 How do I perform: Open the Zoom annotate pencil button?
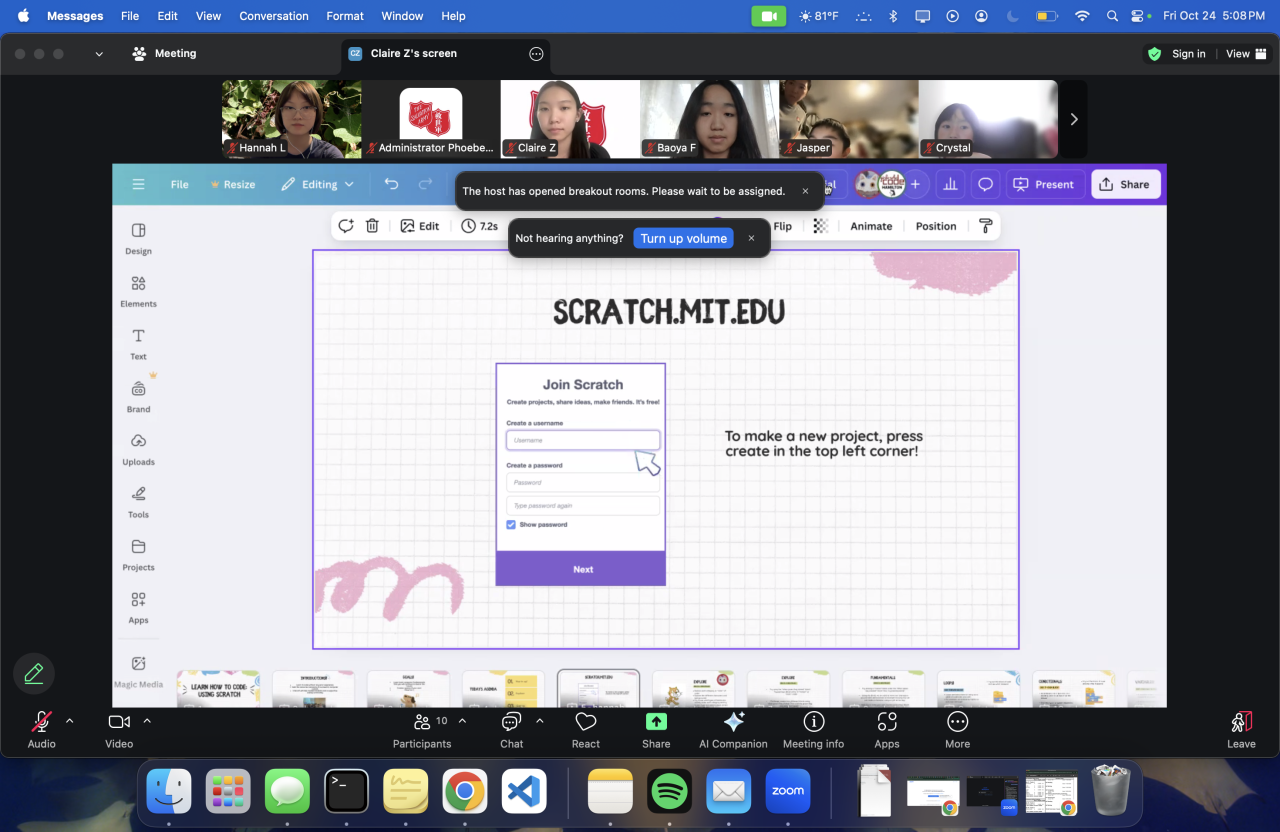click(34, 674)
